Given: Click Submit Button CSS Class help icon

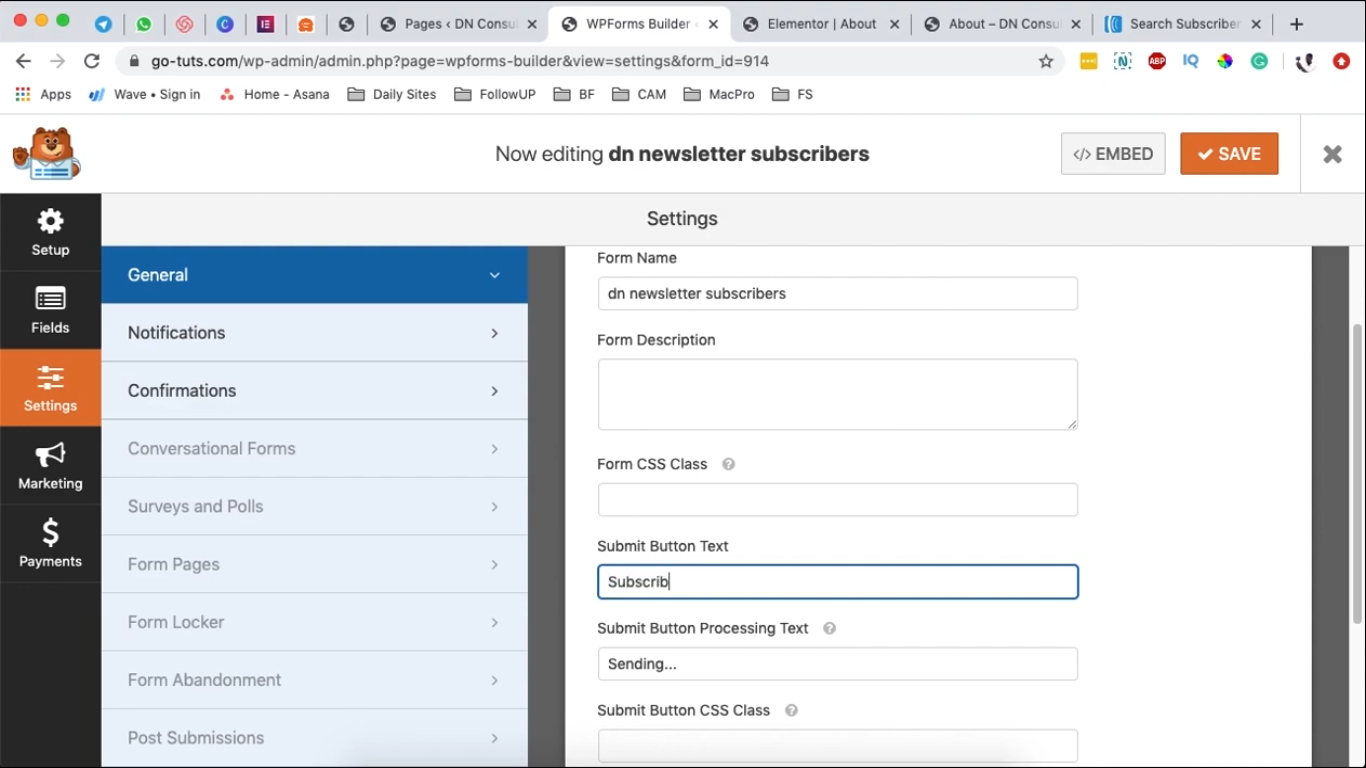Looking at the screenshot, I should tap(791, 710).
